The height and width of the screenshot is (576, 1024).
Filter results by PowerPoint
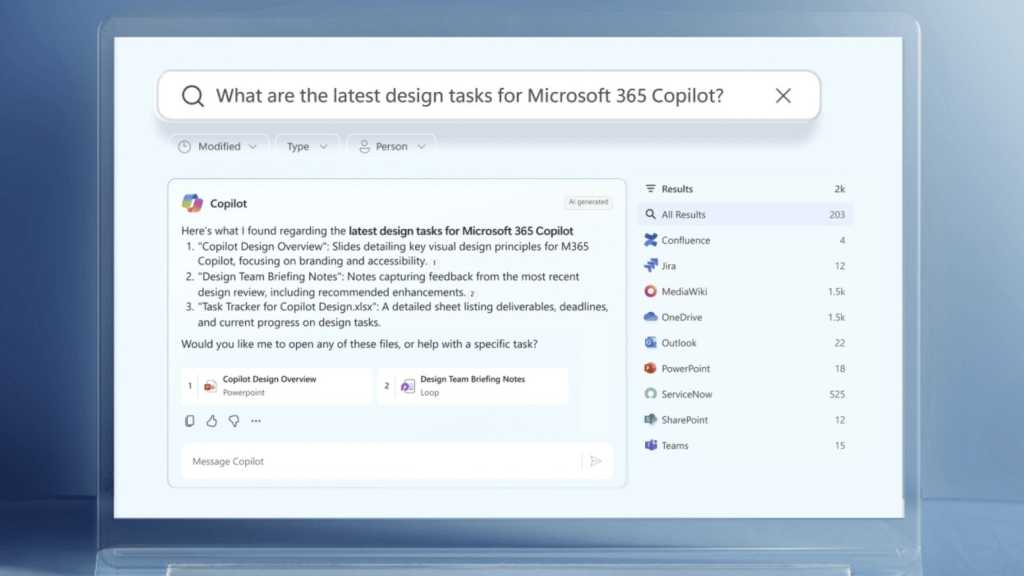[744, 368]
